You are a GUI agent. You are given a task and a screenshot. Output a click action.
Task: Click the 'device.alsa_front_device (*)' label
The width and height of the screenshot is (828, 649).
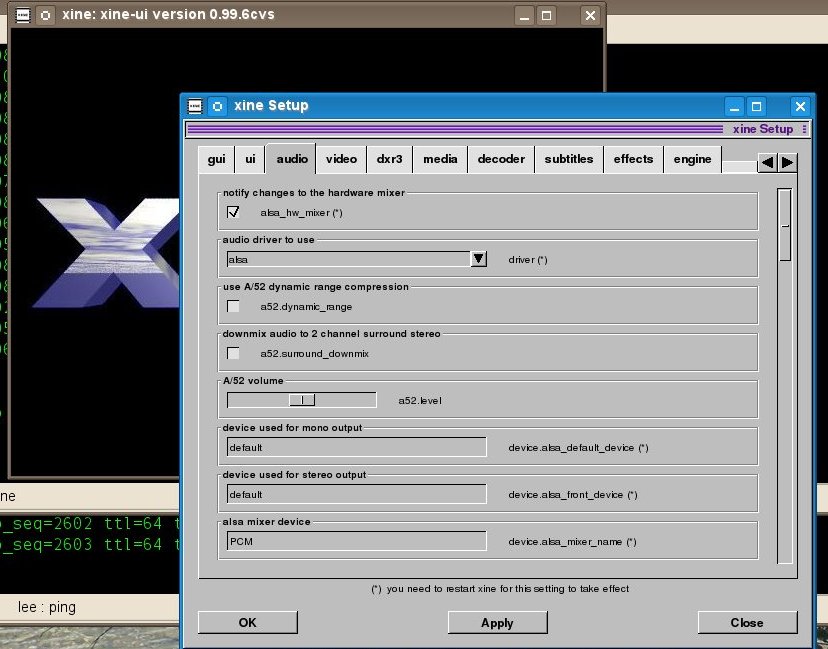pyautogui.click(x=573, y=495)
